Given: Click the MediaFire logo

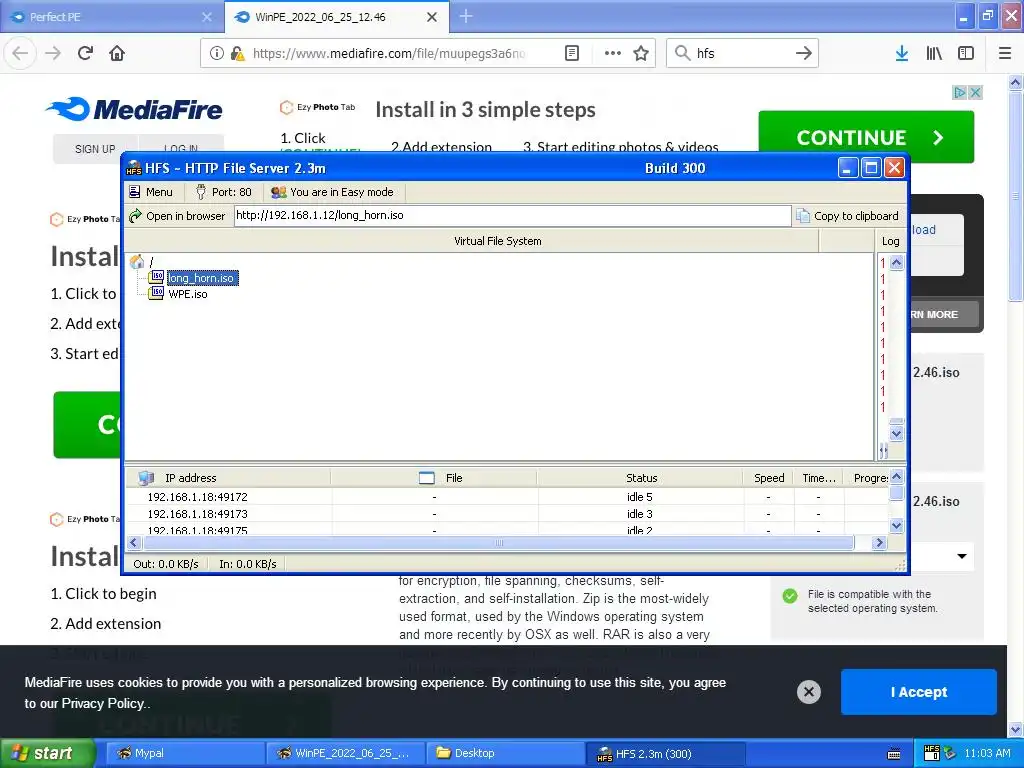Looking at the screenshot, I should tap(135, 109).
